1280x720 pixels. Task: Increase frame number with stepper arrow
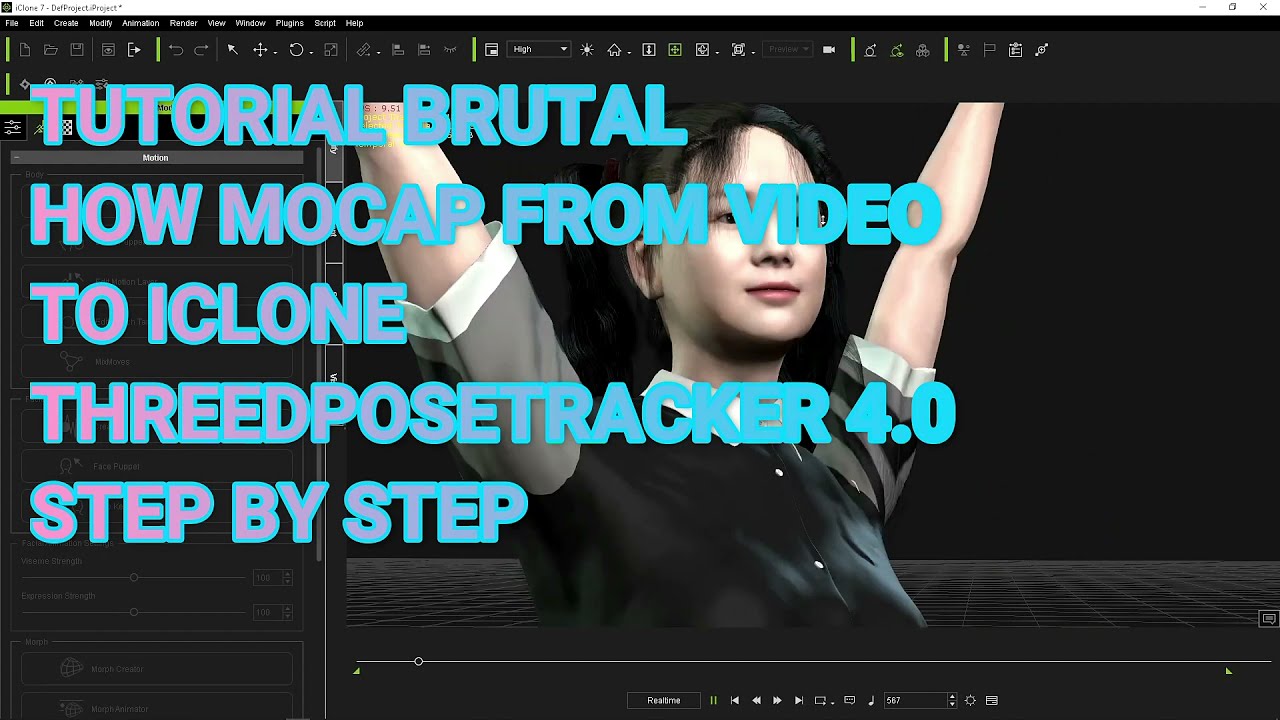click(x=952, y=697)
